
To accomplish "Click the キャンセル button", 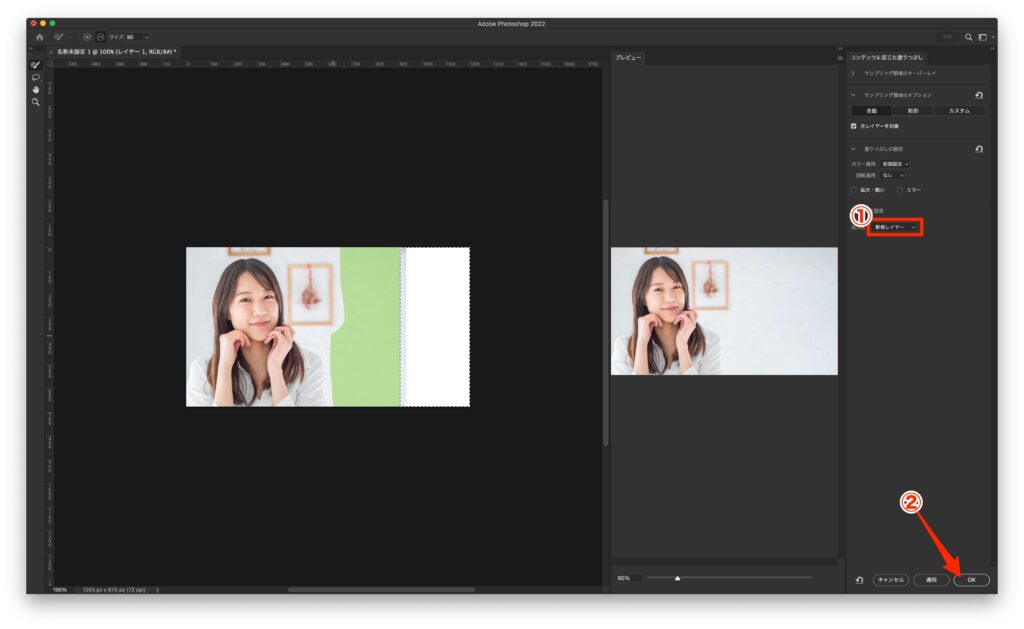I will [891, 580].
